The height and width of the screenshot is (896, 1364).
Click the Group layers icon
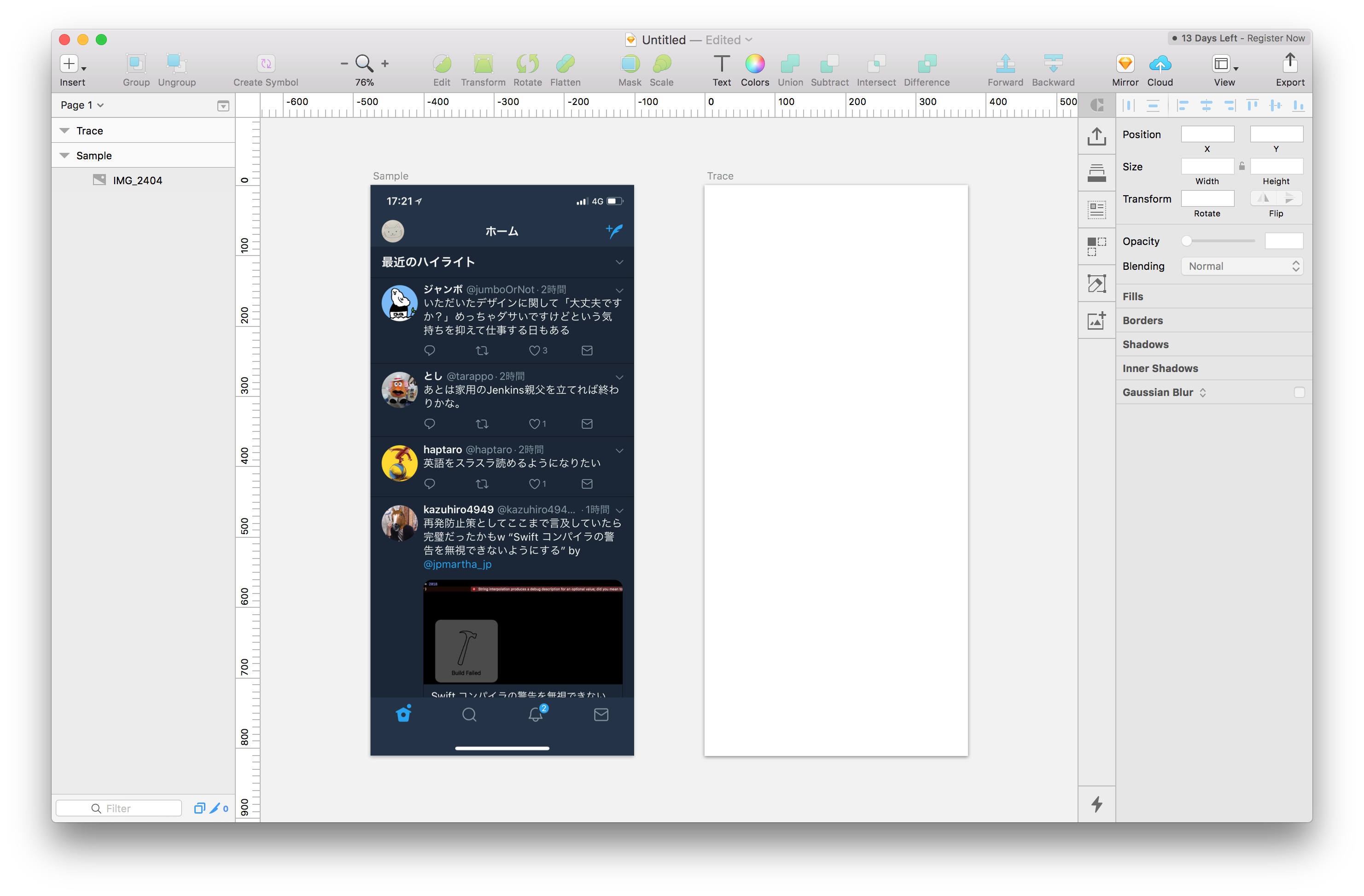[x=136, y=64]
